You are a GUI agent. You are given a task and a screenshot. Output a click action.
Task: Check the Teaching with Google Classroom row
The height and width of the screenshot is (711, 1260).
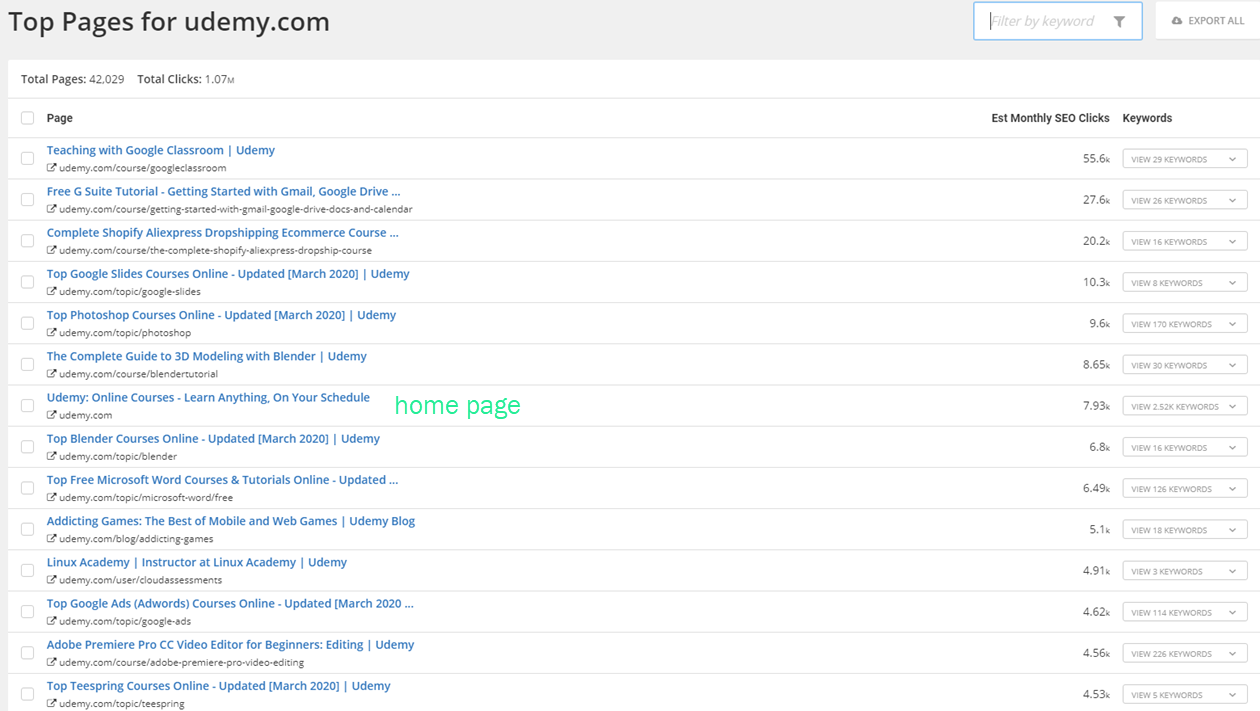[x=27, y=158]
